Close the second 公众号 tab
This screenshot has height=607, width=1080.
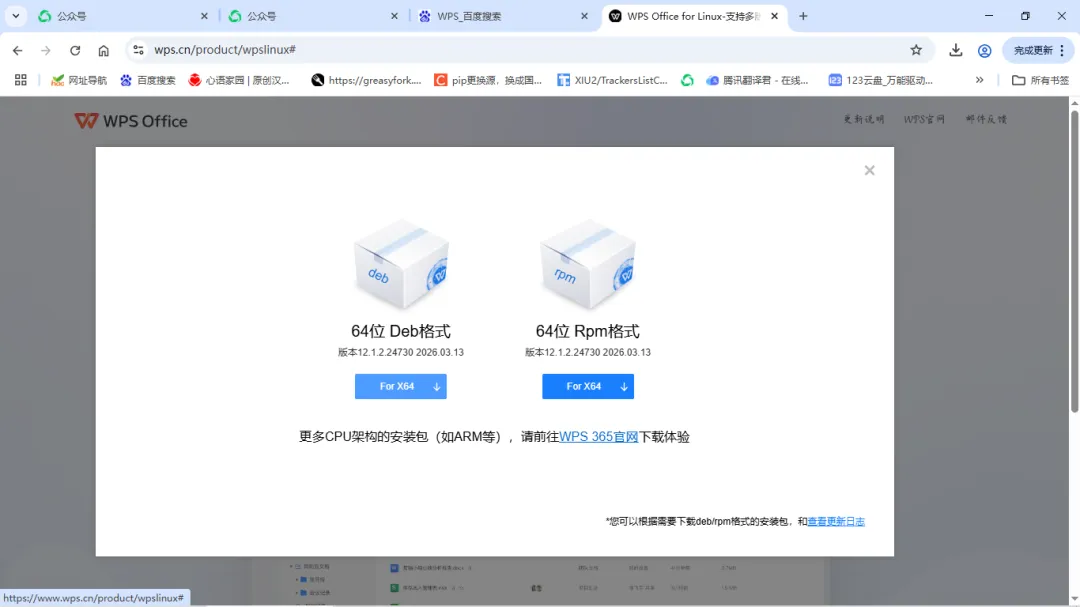pyautogui.click(x=394, y=16)
